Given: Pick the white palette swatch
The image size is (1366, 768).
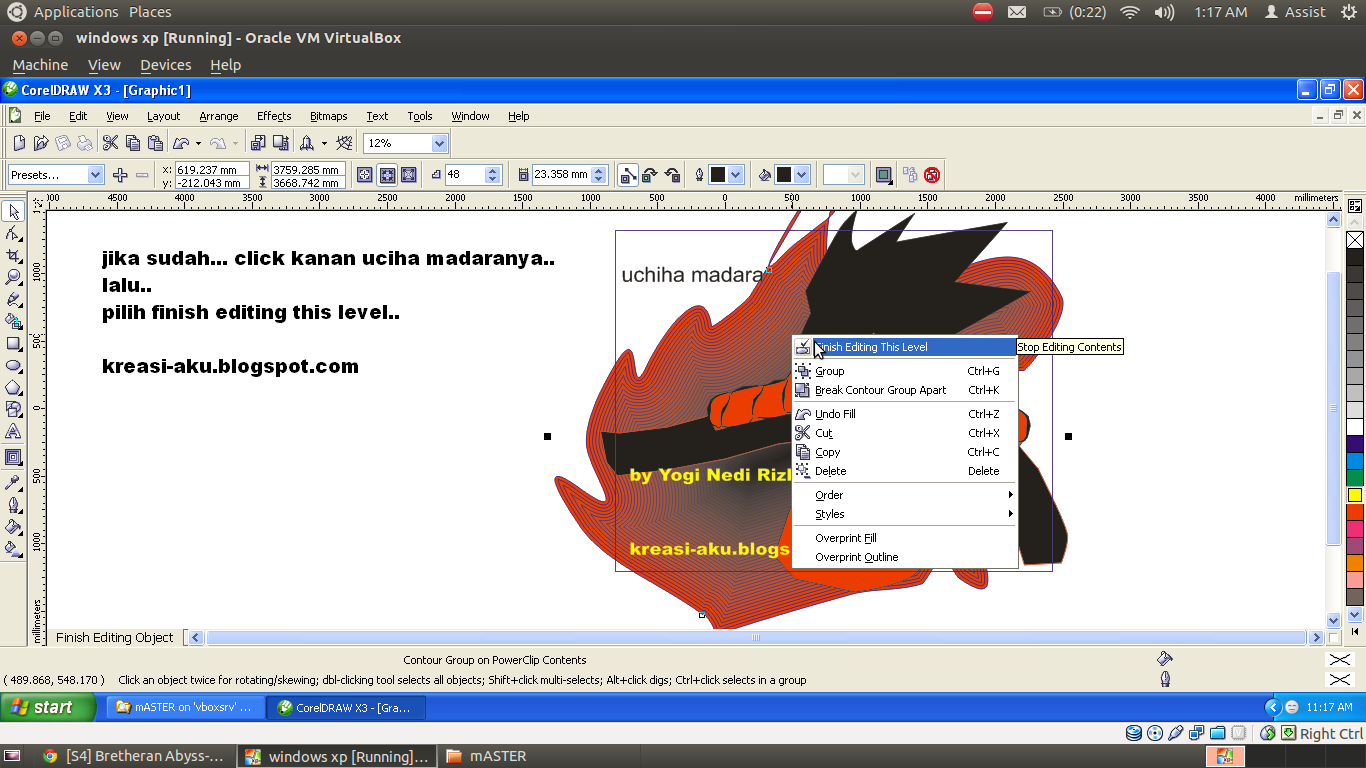Looking at the screenshot, I should pyautogui.click(x=1355, y=427).
